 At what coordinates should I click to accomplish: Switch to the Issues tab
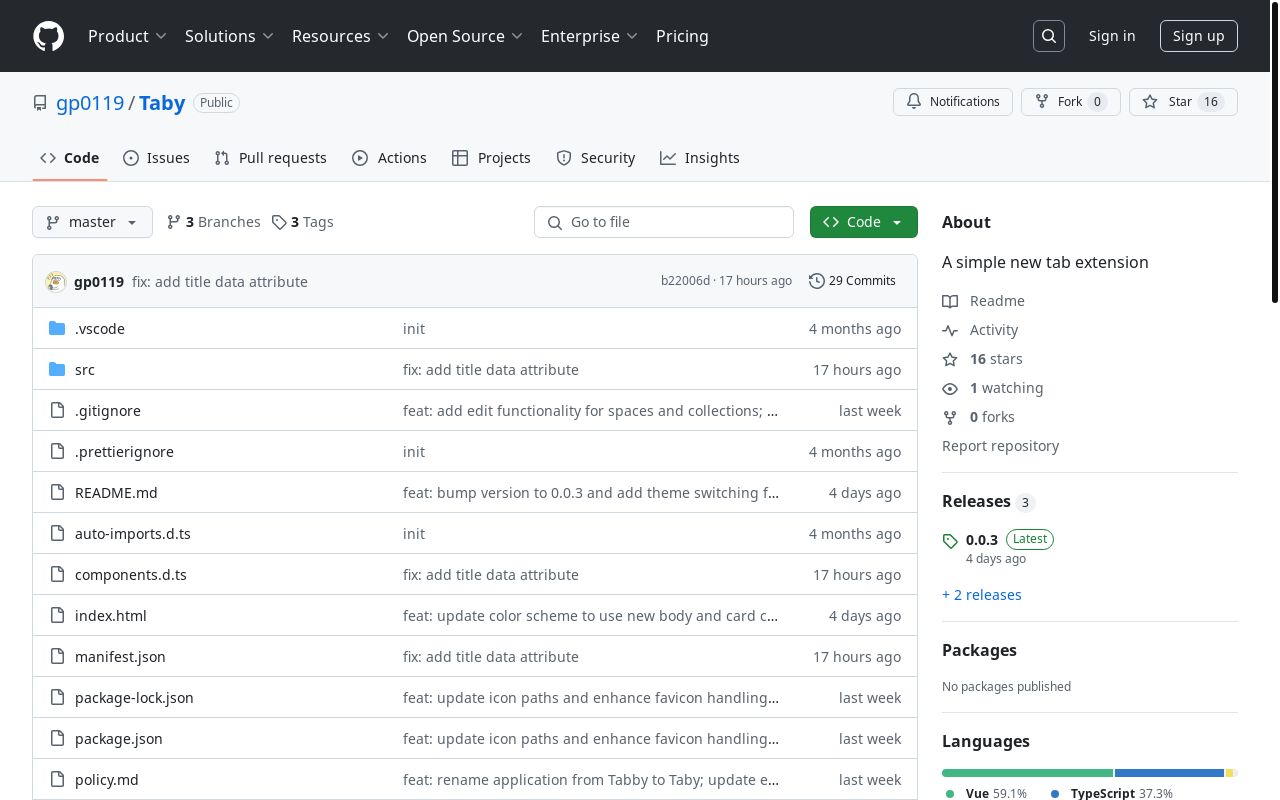point(156,158)
